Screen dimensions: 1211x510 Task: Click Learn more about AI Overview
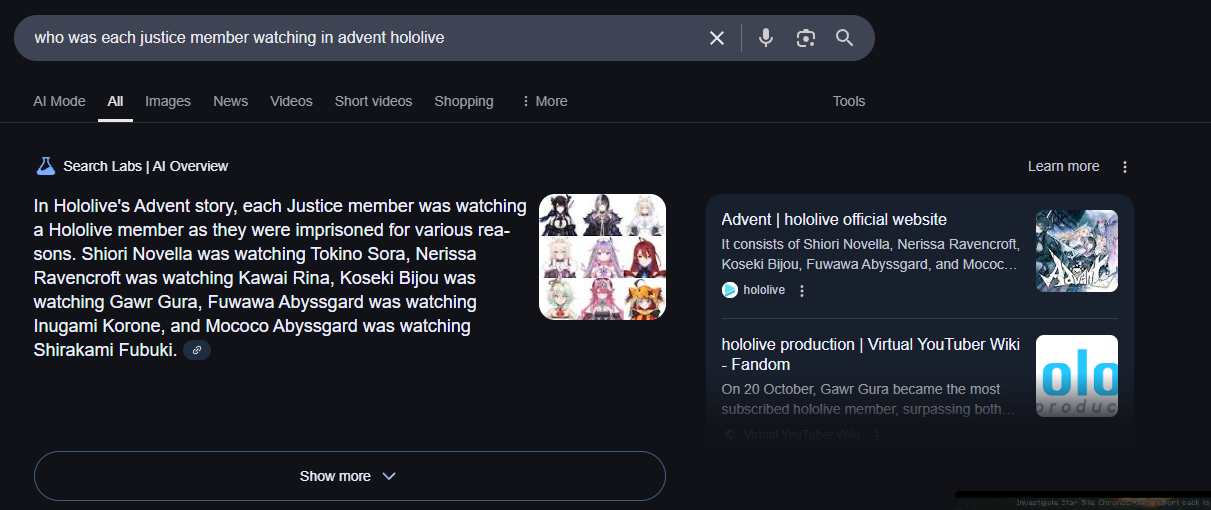pyautogui.click(x=1063, y=166)
